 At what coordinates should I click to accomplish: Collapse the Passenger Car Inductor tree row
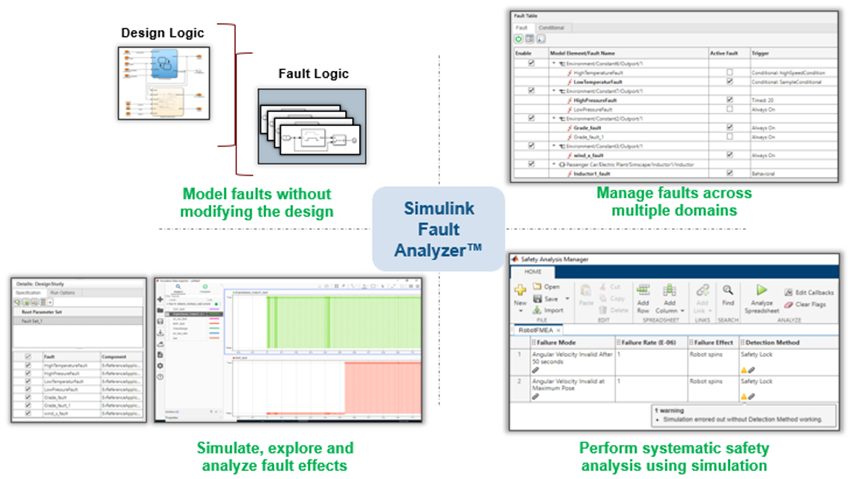(554, 164)
